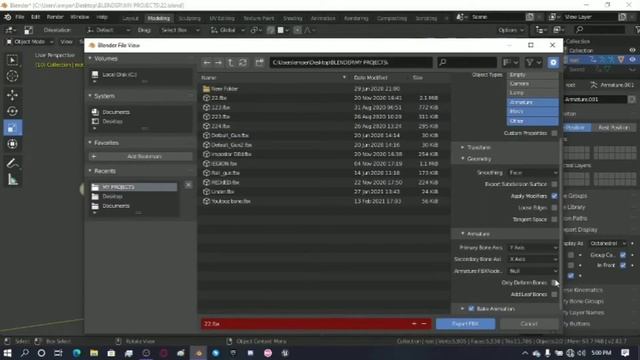Click Export FBX button
Image resolution: width=640 pixels, height=360 pixels.
coord(465,324)
